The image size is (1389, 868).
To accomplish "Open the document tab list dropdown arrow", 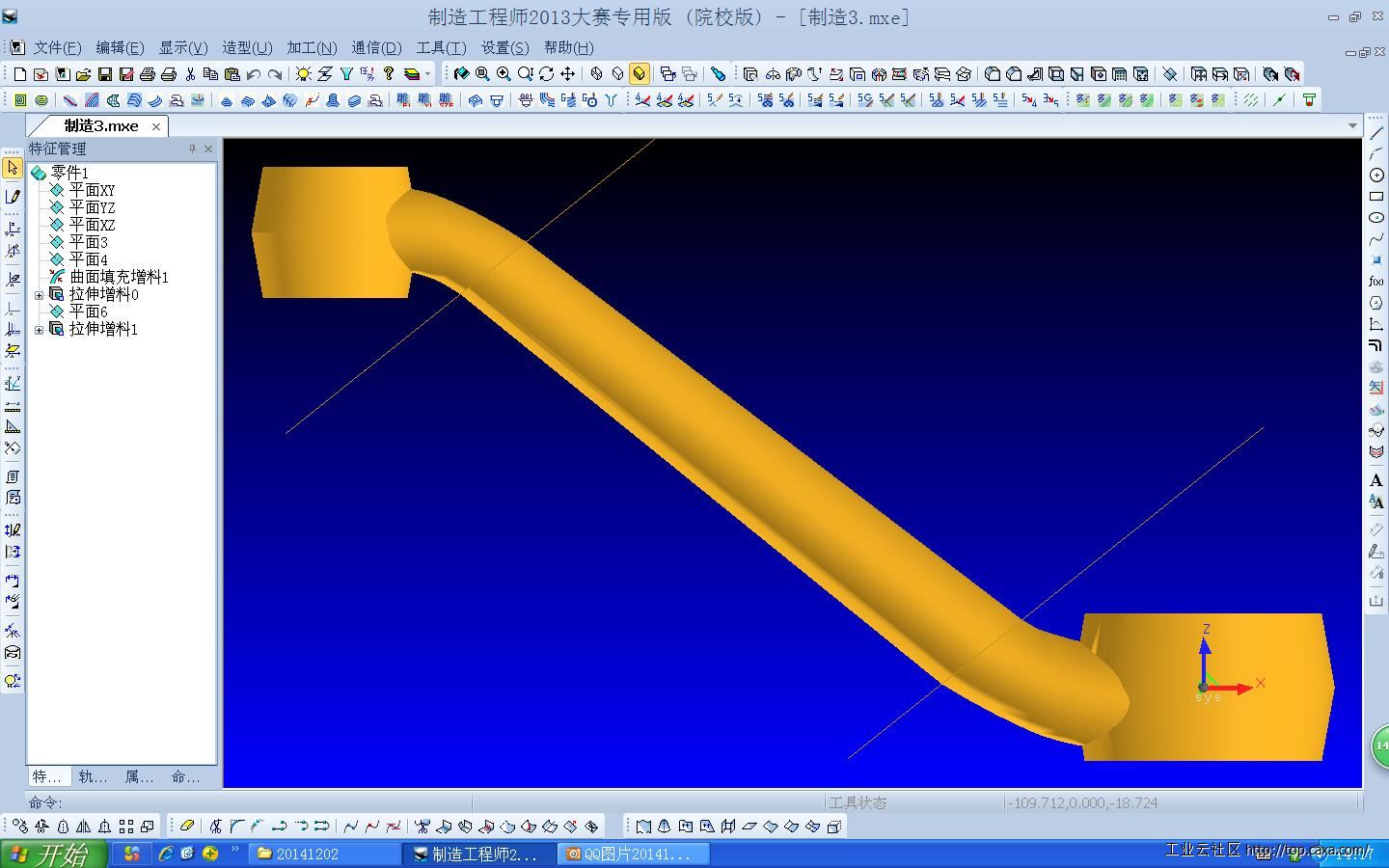I will coord(1352,125).
